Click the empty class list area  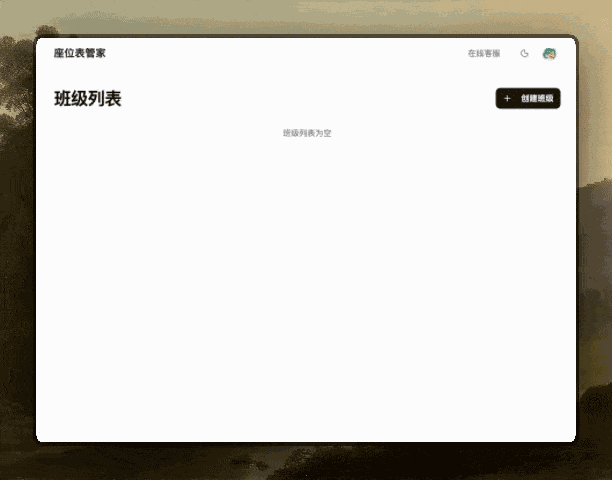coord(306,280)
